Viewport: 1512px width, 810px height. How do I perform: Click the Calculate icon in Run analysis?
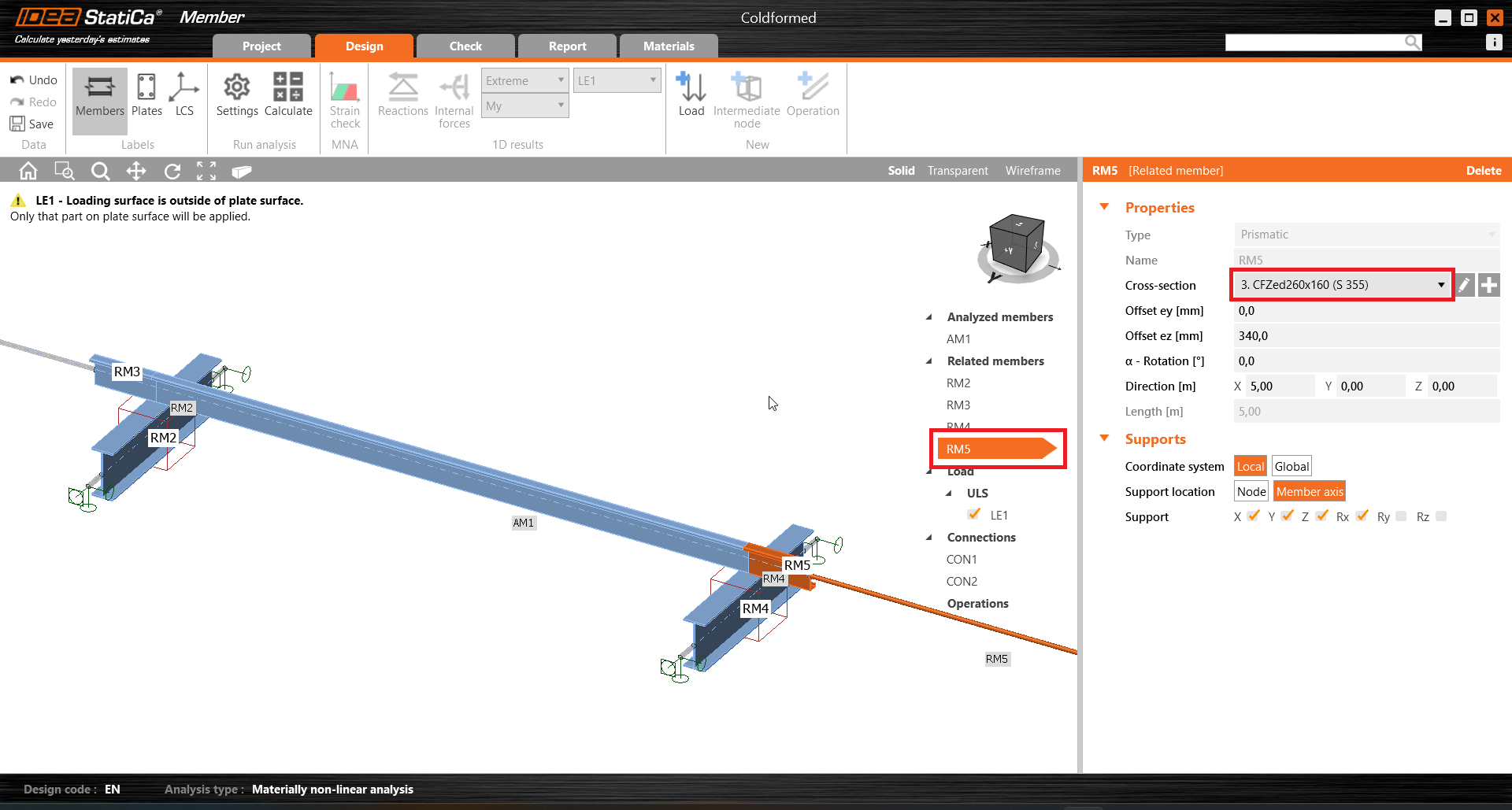point(288,94)
